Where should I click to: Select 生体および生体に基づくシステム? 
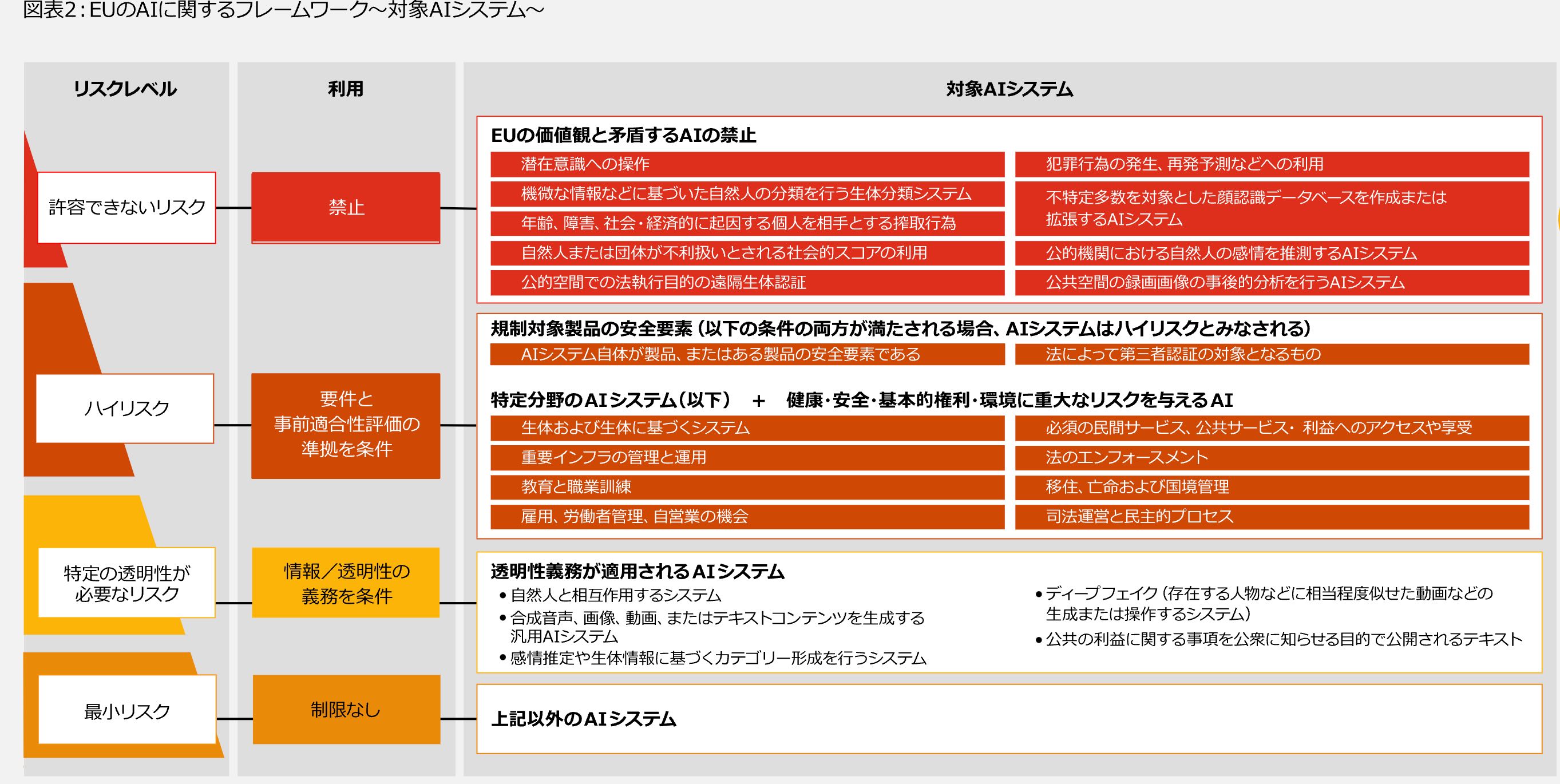pos(747,428)
